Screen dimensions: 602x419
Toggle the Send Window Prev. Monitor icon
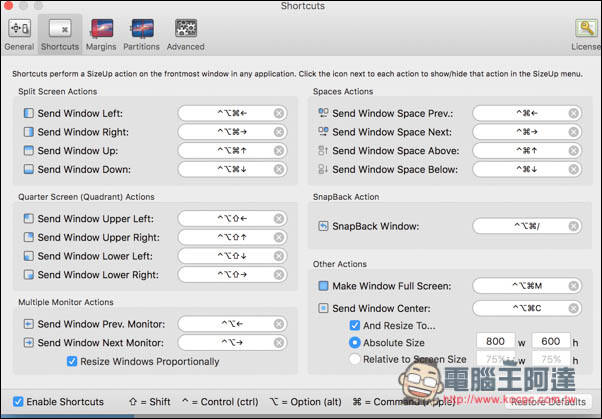(28, 324)
